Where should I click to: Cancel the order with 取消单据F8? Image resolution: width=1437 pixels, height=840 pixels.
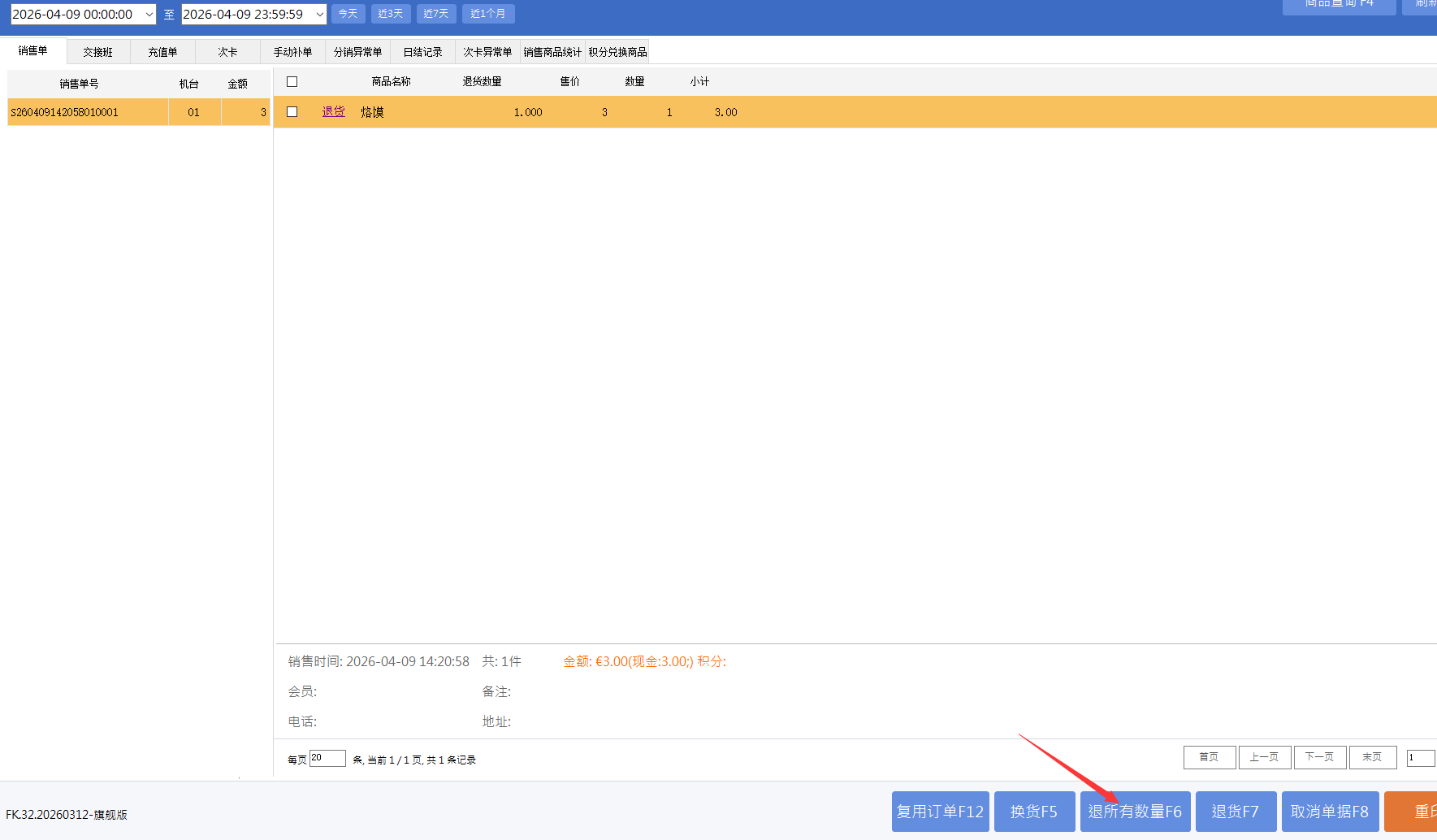(1329, 812)
